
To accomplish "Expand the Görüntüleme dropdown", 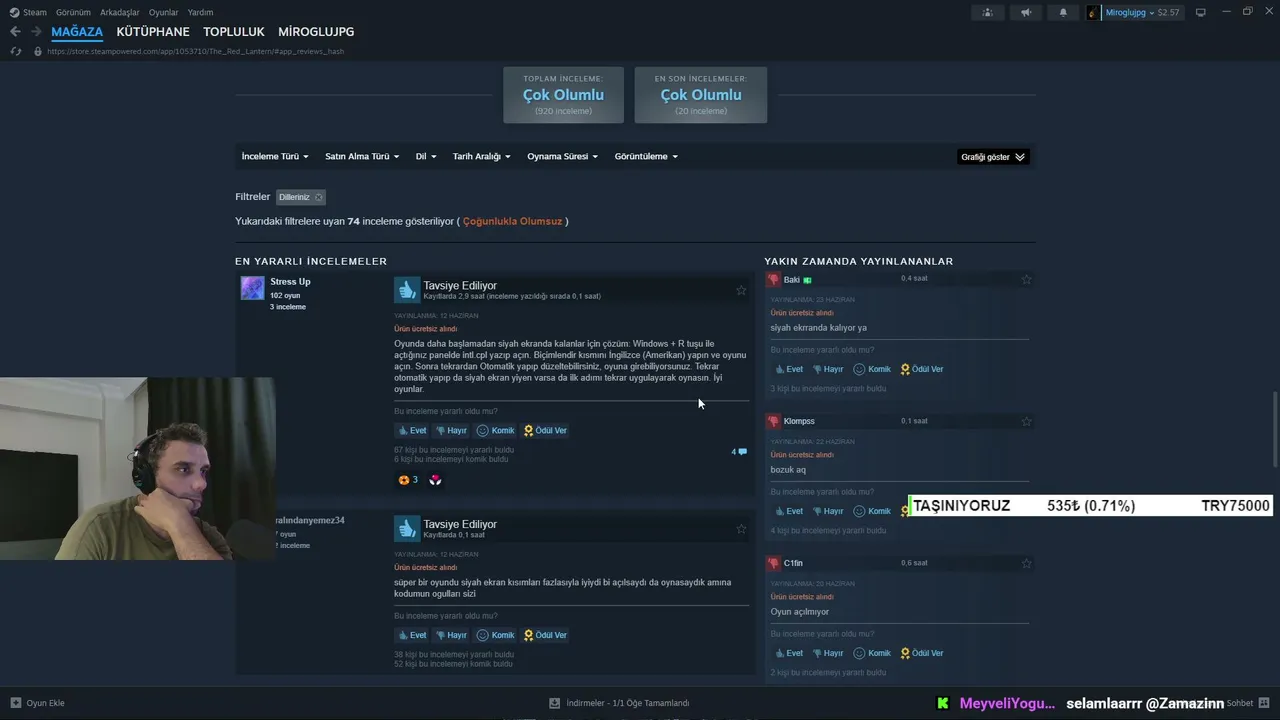I will tap(647, 156).
